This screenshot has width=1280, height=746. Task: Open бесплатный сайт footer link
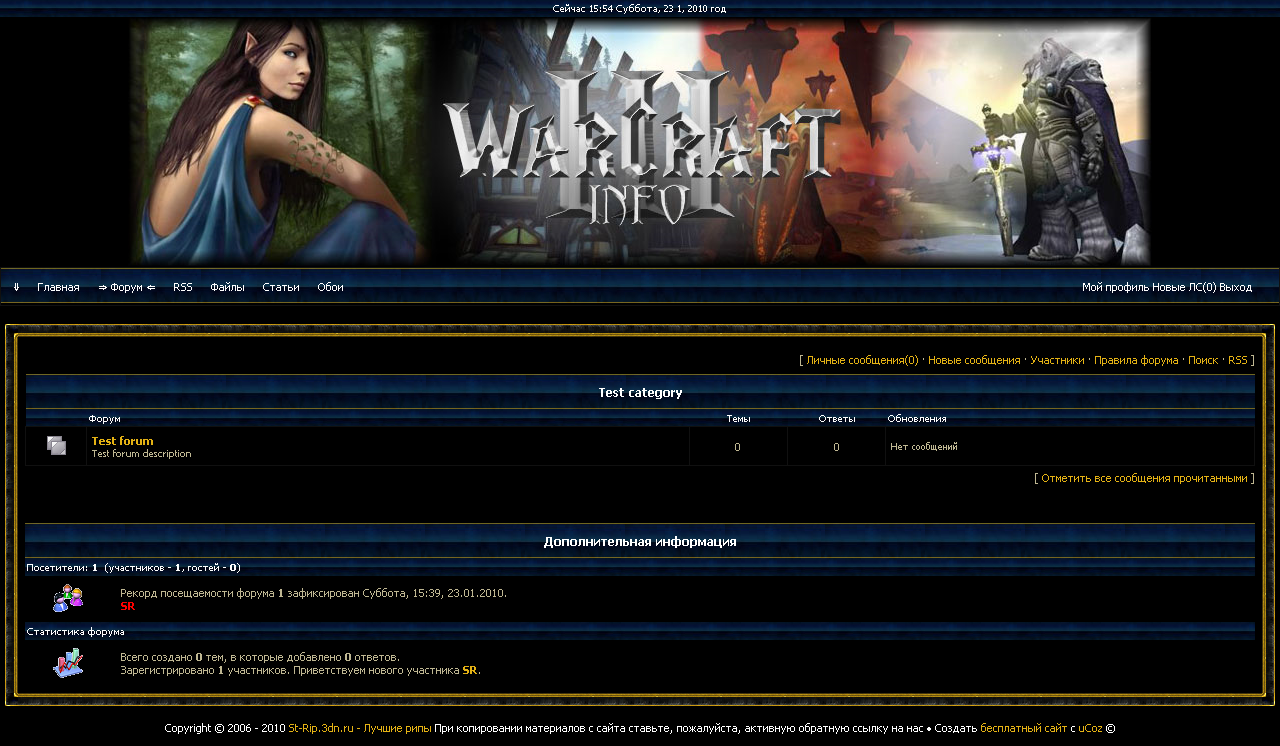pos(1024,728)
